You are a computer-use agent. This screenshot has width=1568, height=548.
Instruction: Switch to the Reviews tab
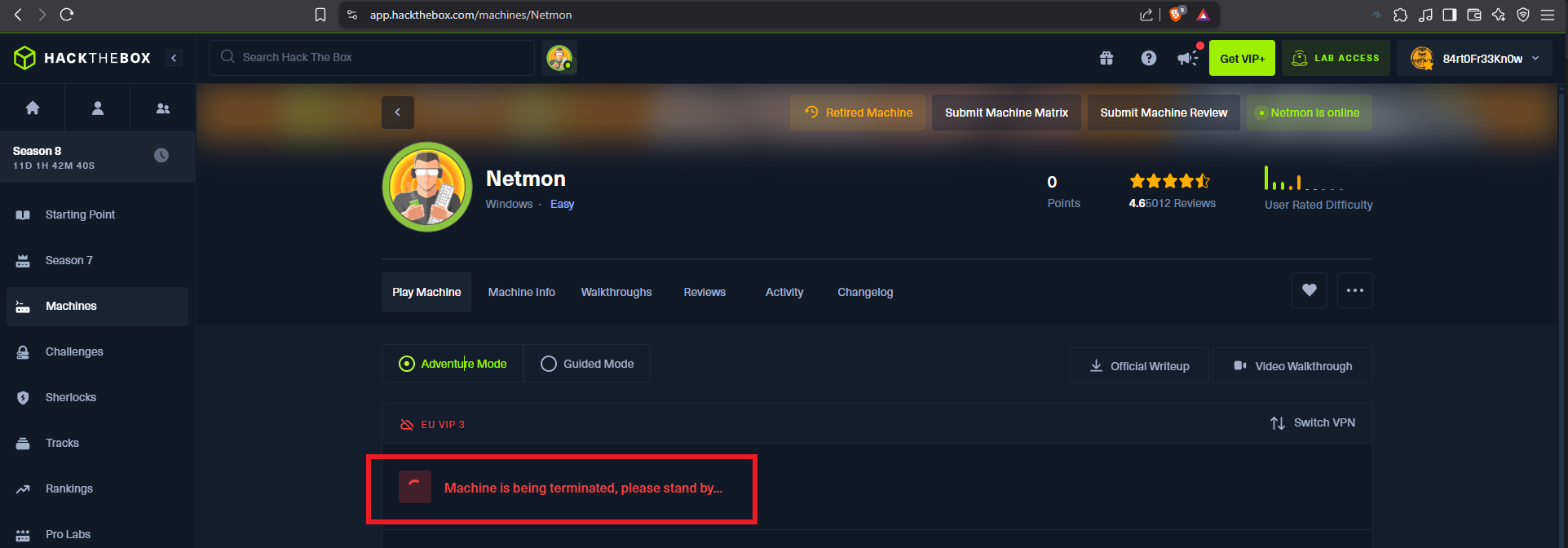point(704,292)
